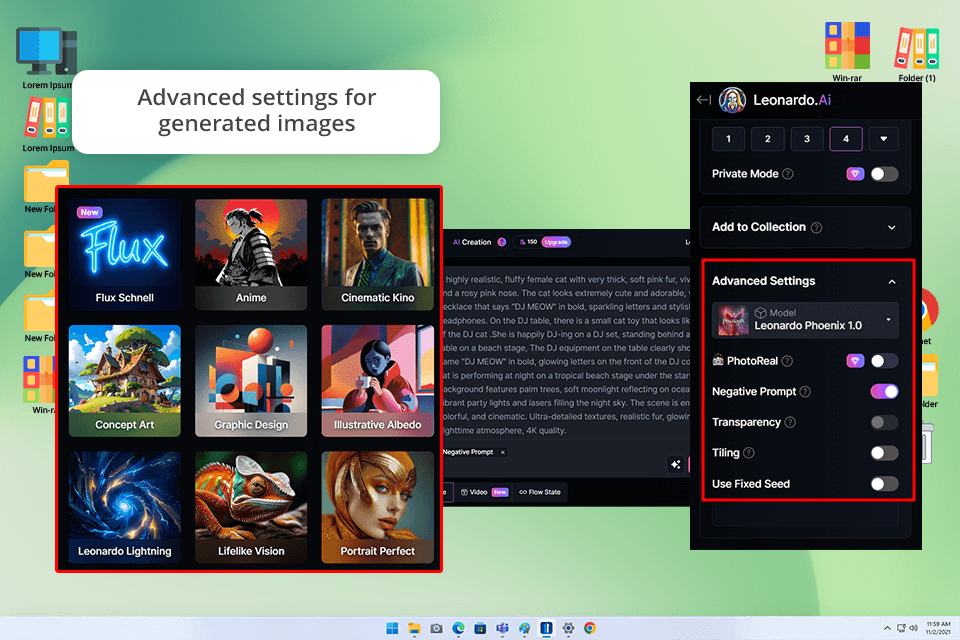The image size is (960, 640).
Task: Open more image count options dropdown
Action: click(x=883, y=139)
